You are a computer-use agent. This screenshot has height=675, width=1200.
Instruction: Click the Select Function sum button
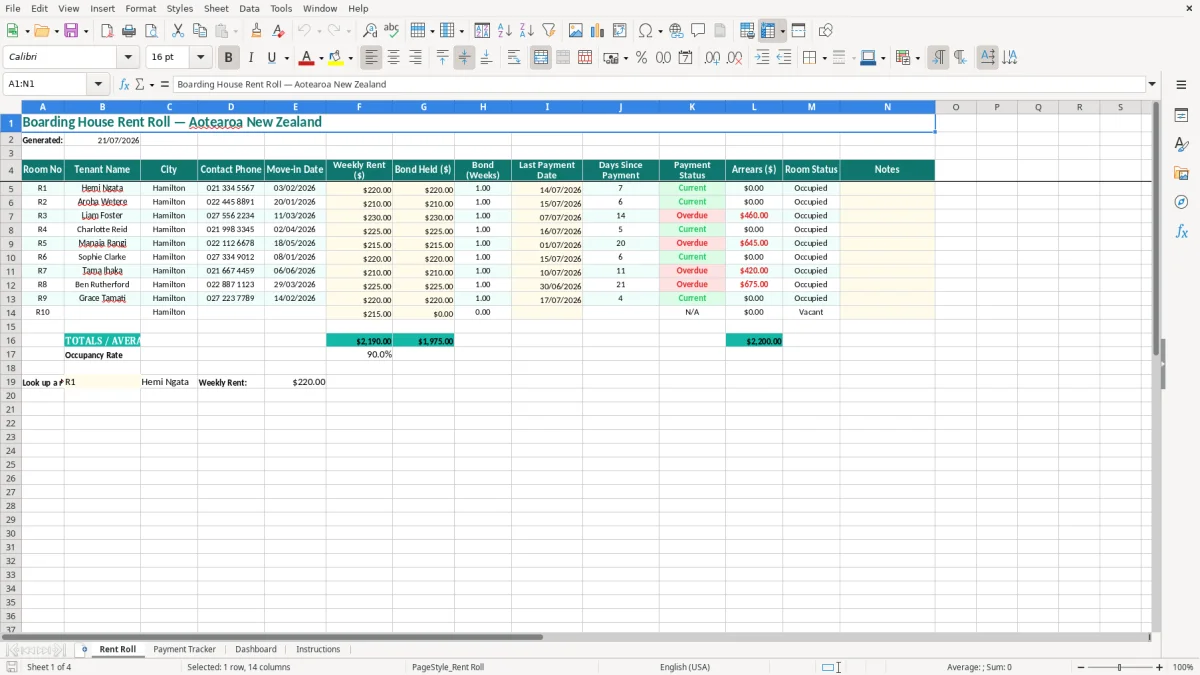pyautogui.click(x=140, y=85)
